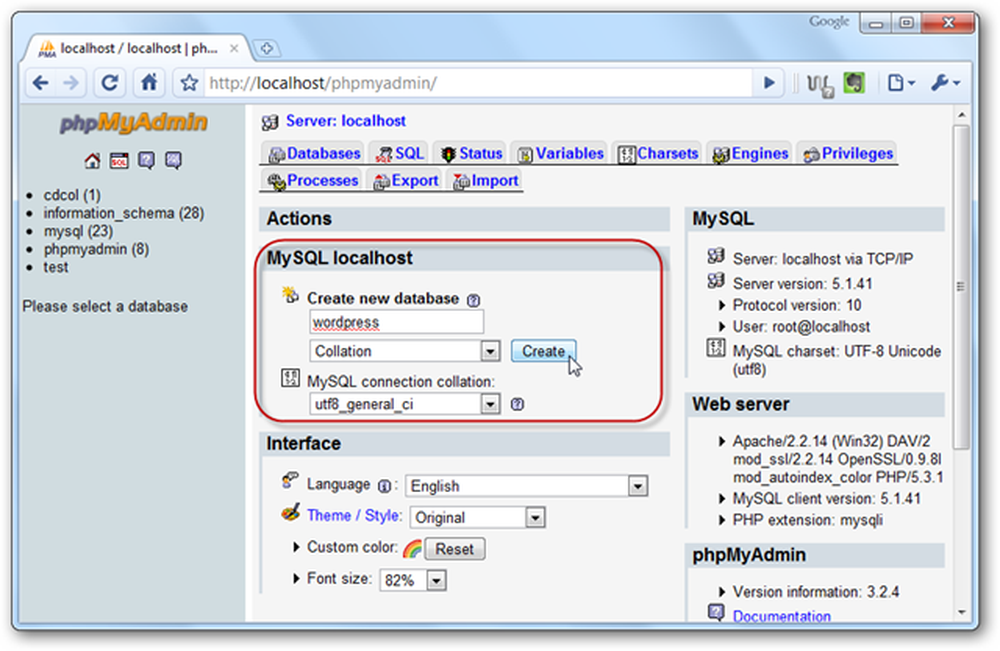
Task: Expand the Font size 82% dropdown
Action: point(413,580)
